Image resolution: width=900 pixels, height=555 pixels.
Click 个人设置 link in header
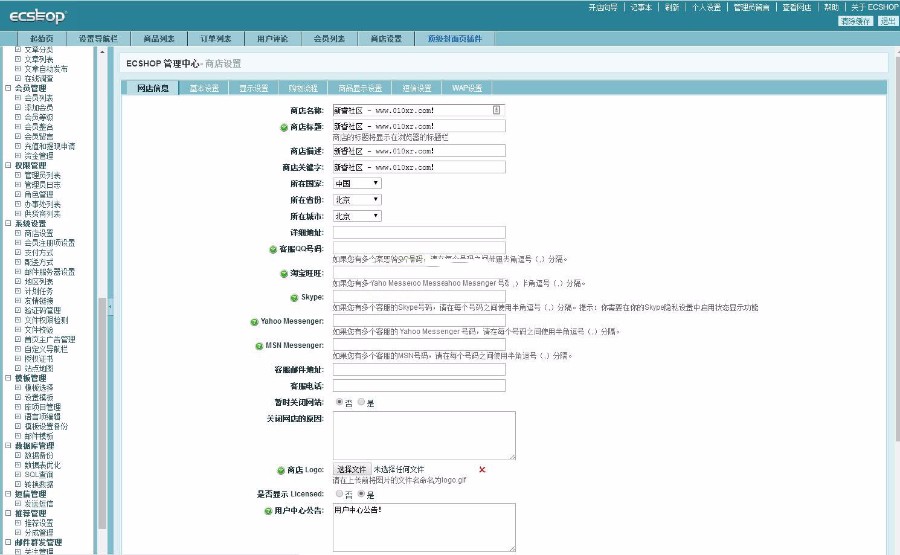706,7
